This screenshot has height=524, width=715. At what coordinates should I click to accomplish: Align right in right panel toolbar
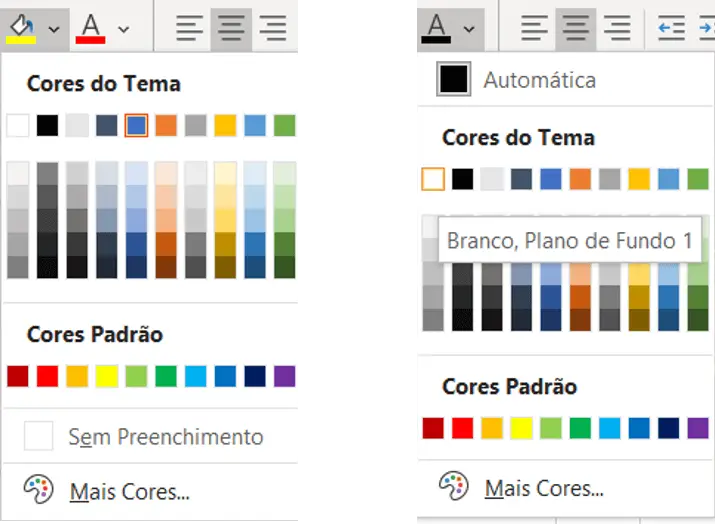pos(617,28)
